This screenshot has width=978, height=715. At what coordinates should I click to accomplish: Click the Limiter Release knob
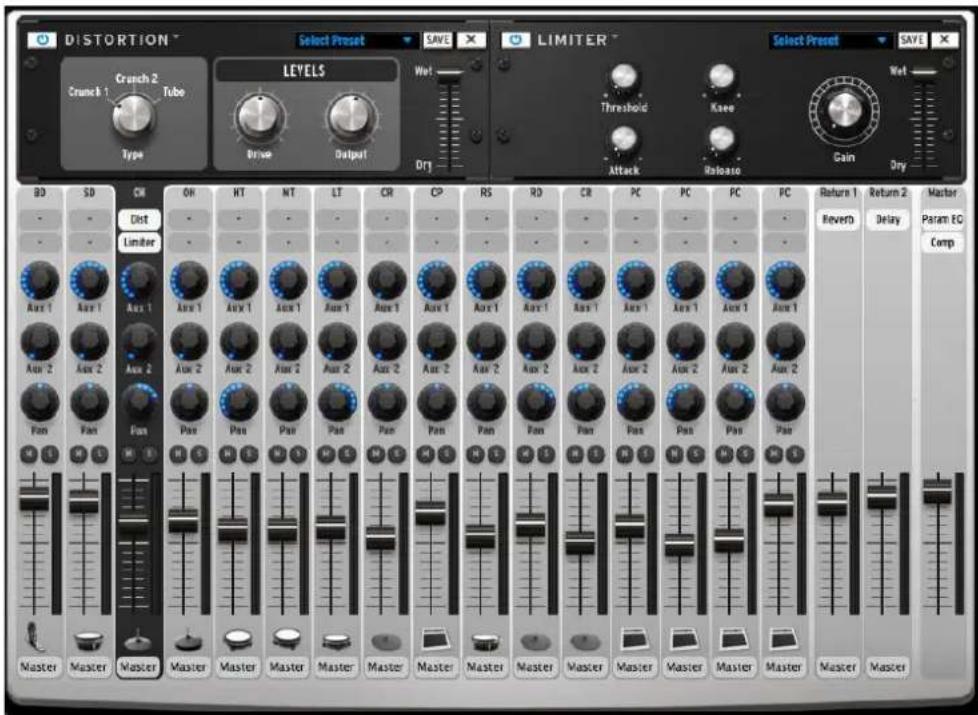pos(722,140)
